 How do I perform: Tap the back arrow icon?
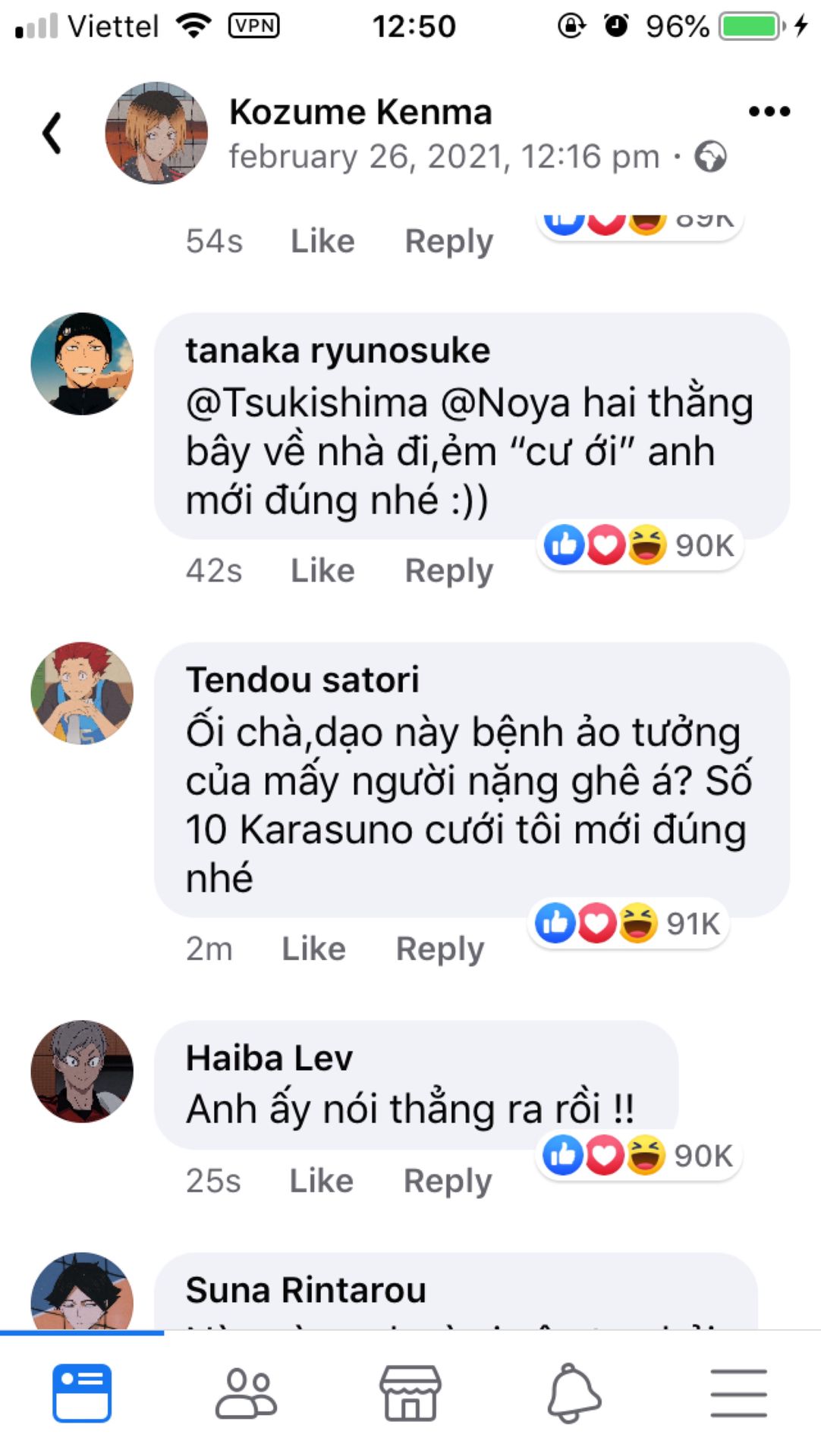52,133
